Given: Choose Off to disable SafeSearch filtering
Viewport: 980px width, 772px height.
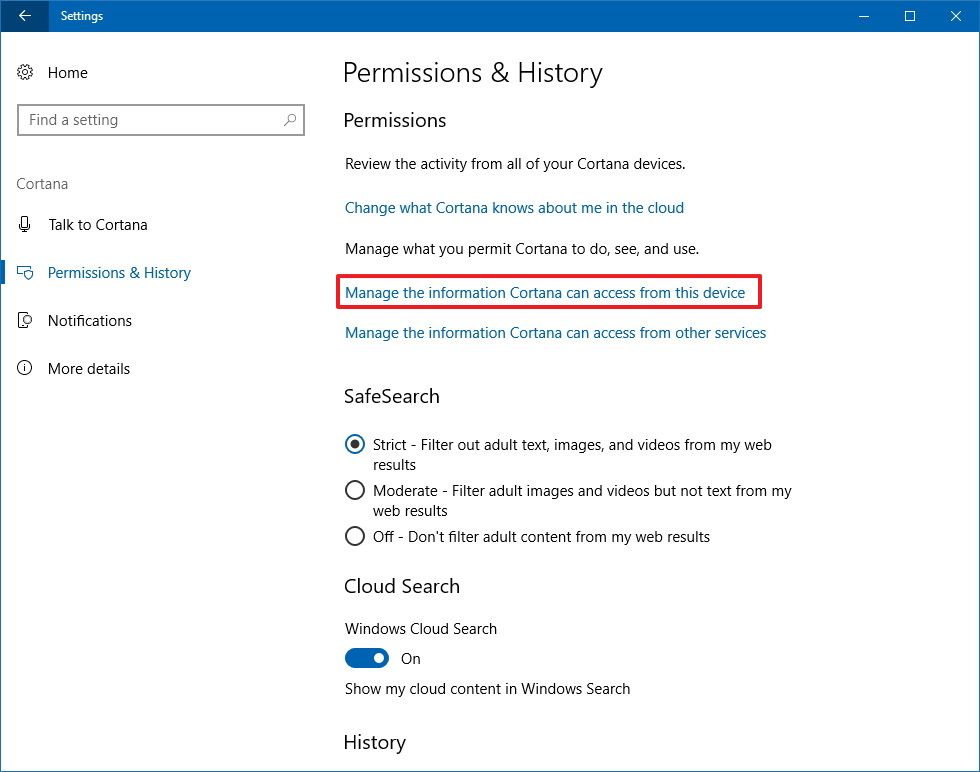Looking at the screenshot, I should 355,536.
